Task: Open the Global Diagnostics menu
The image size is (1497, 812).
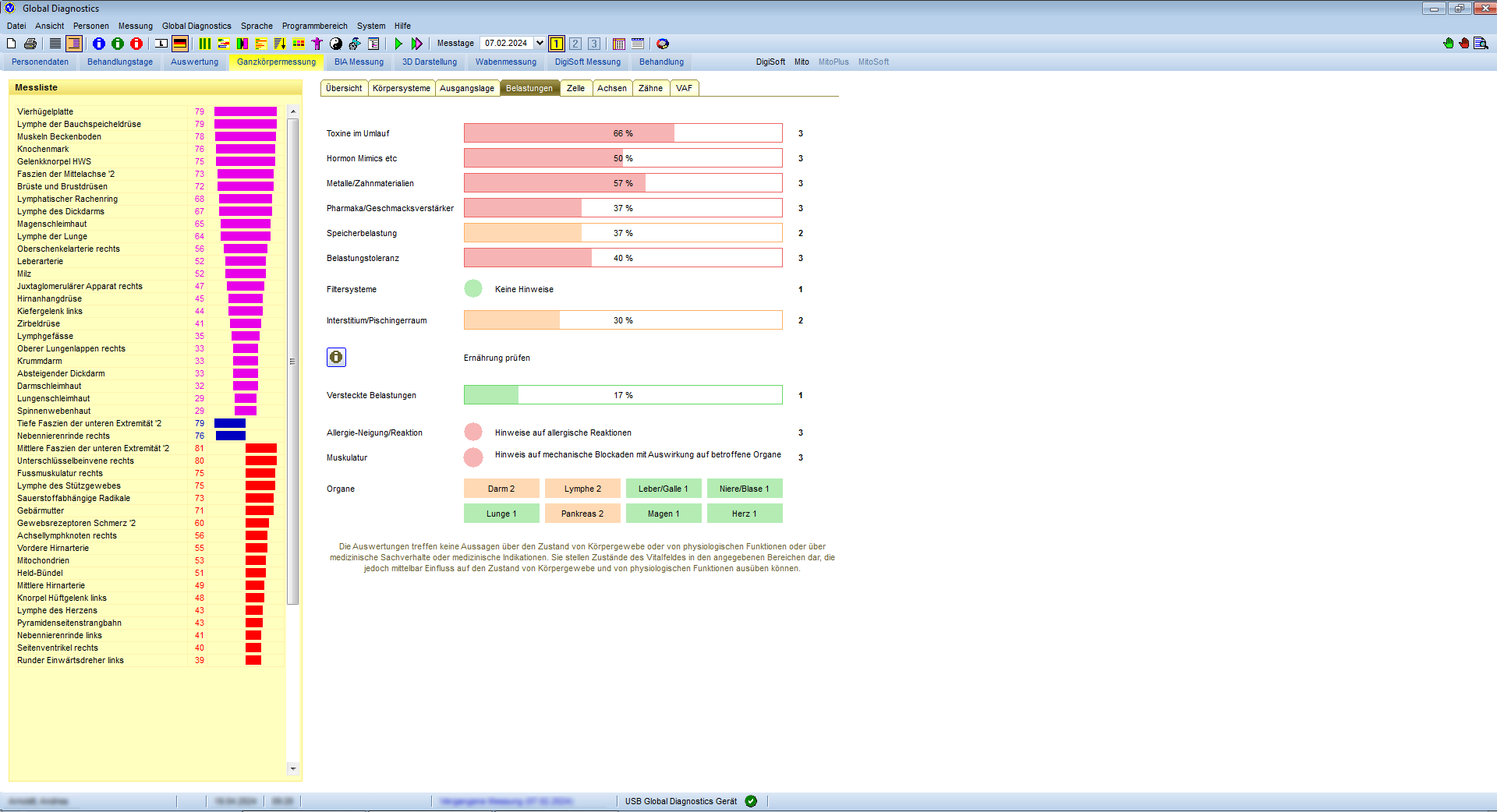Action: coord(196,26)
